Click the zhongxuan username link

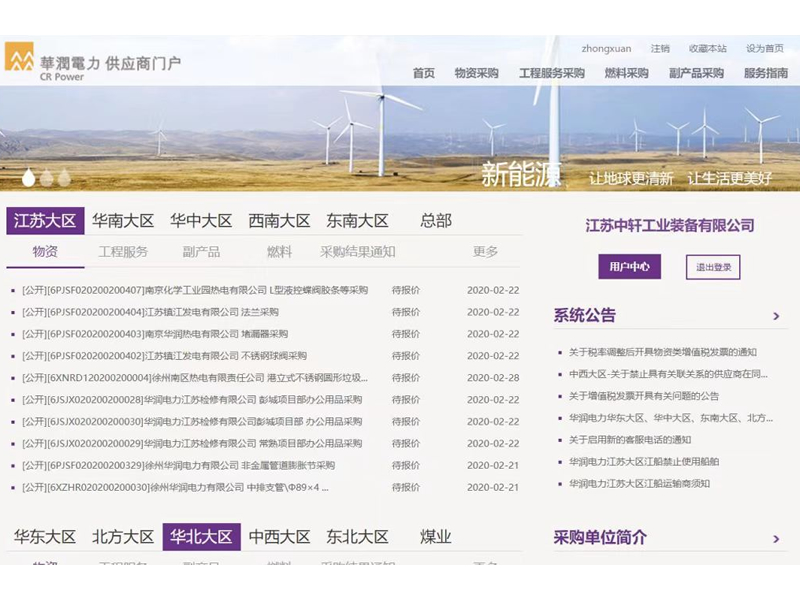point(606,49)
